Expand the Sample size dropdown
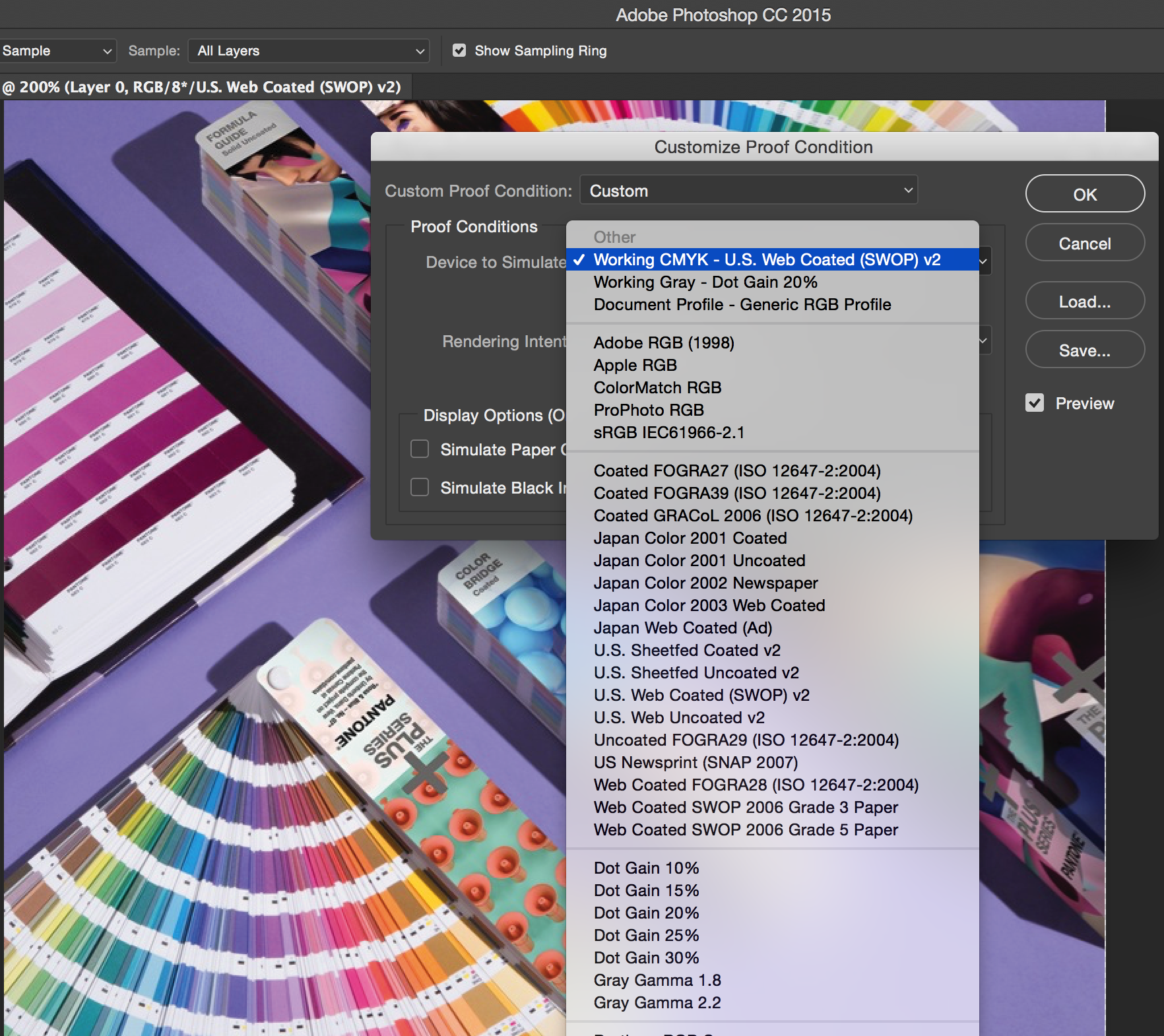 [57, 51]
